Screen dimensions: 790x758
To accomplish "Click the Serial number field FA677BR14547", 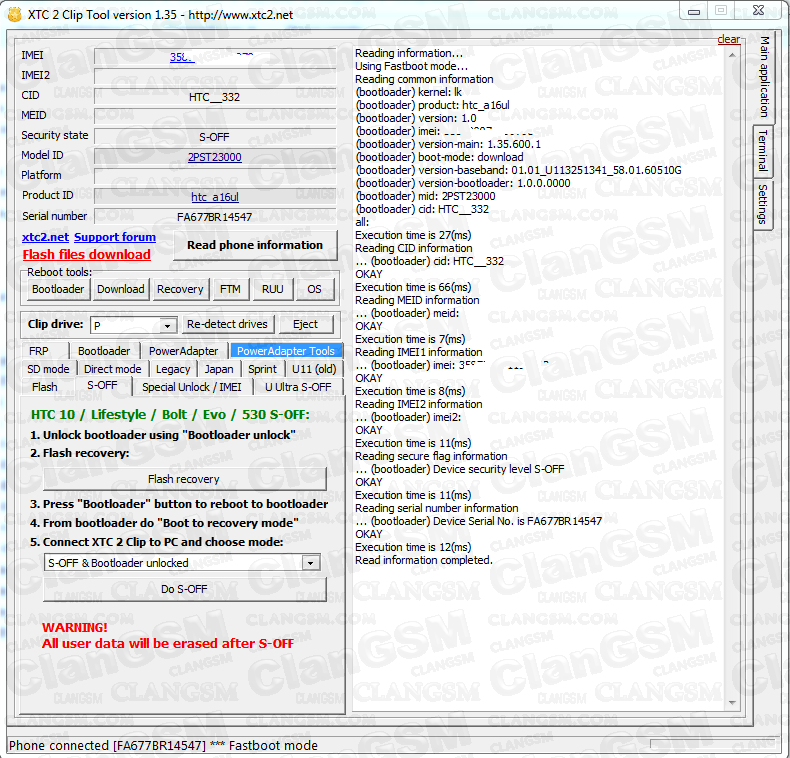I will [x=215, y=217].
